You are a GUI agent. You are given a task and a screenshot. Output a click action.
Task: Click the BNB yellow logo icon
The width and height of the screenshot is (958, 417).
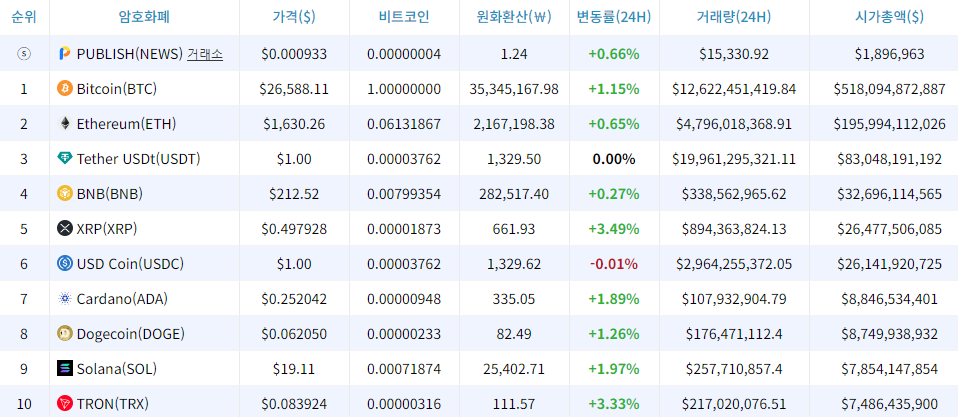64,194
